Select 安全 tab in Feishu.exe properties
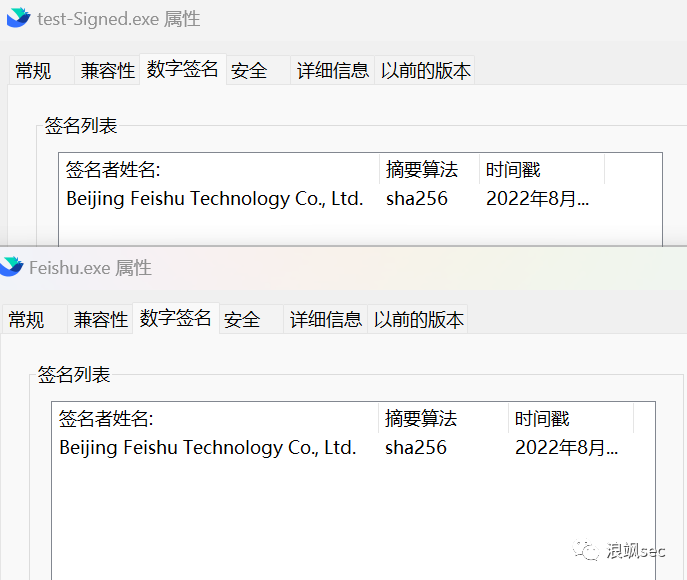The width and height of the screenshot is (687, 580). tap(242, 320)
